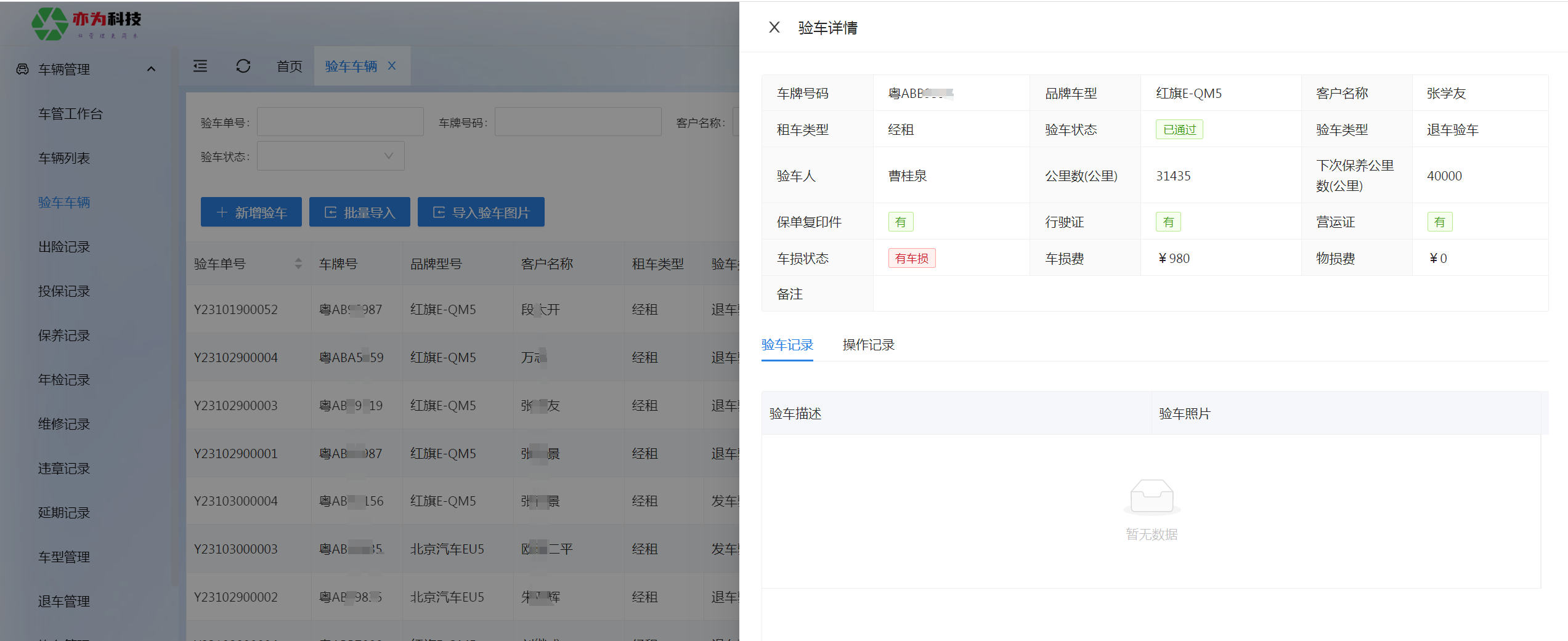Click the sidebar collapse menu icon

pos(200,66)
